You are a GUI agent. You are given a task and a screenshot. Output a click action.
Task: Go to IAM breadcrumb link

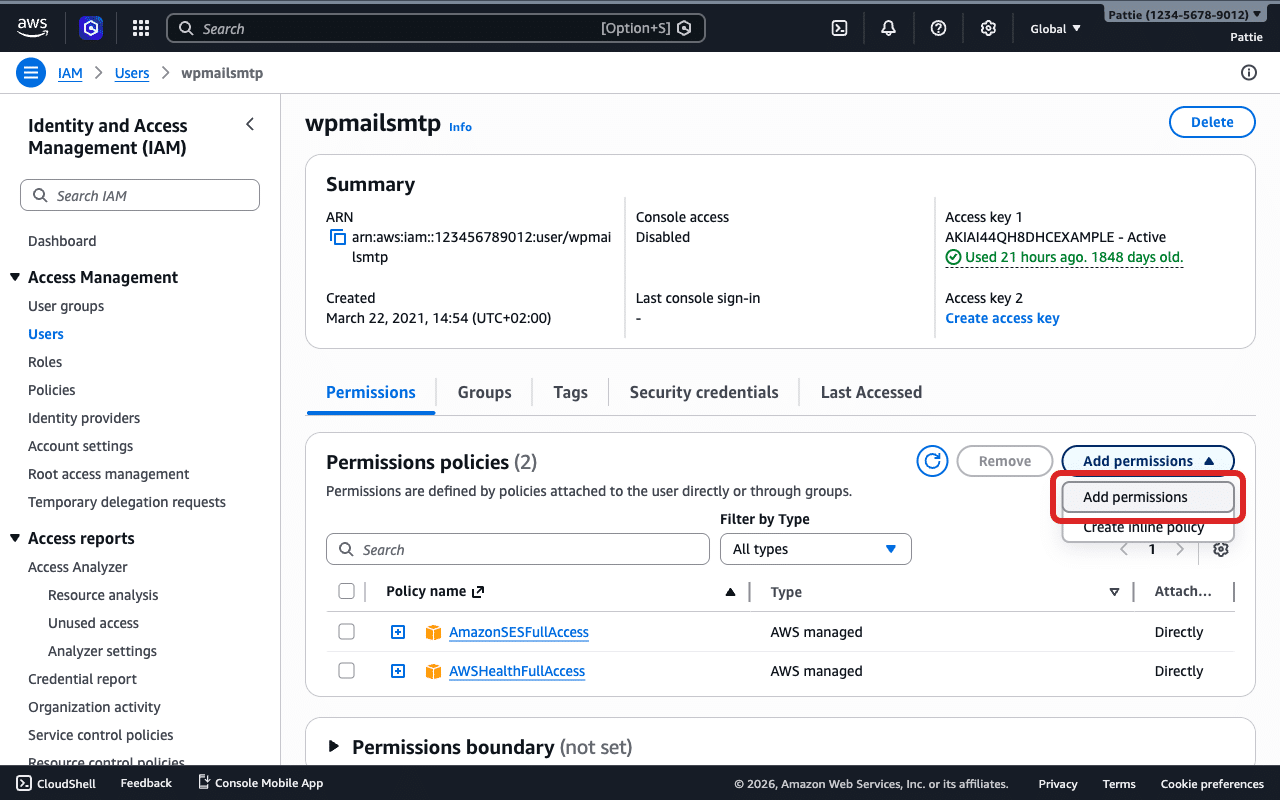(x=70, y=73)
